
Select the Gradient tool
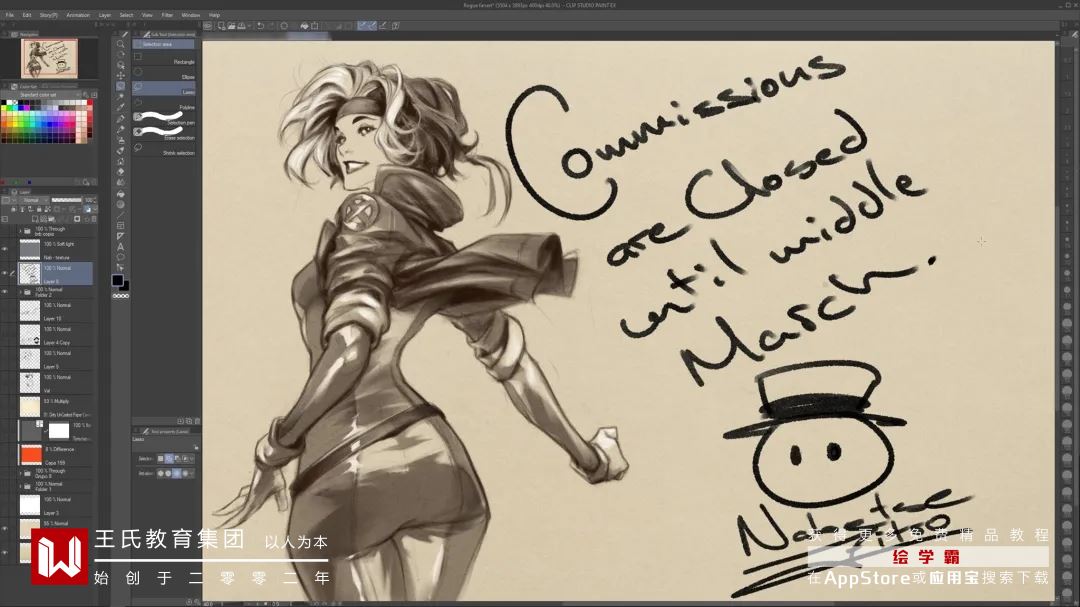(x=121, y=204)
